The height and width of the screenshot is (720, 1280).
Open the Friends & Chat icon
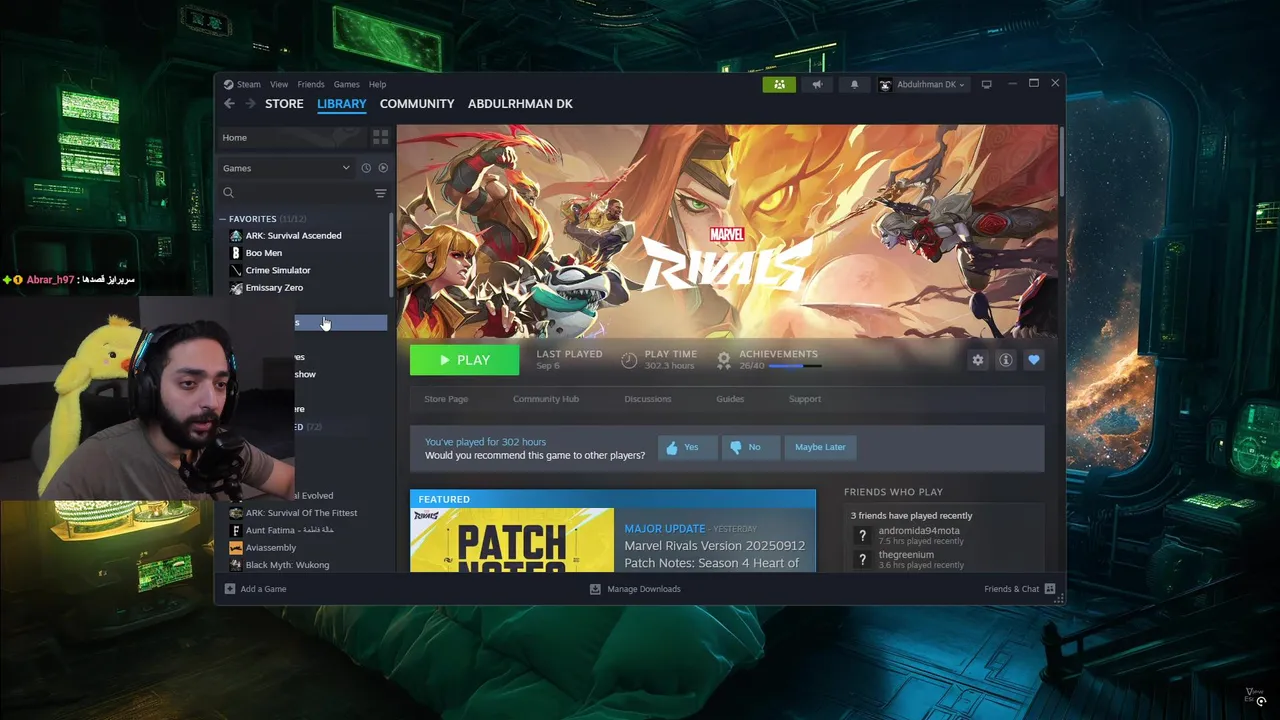(x=1050, y=589)
